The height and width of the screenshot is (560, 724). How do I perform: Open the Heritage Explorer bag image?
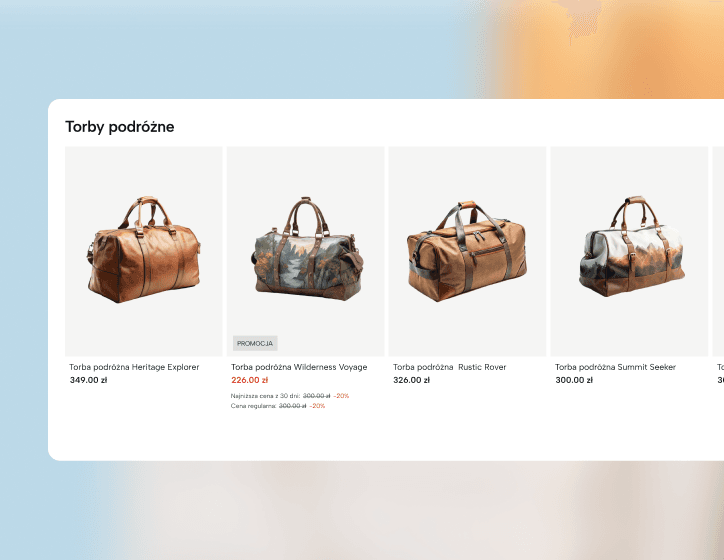pos(144,251)
